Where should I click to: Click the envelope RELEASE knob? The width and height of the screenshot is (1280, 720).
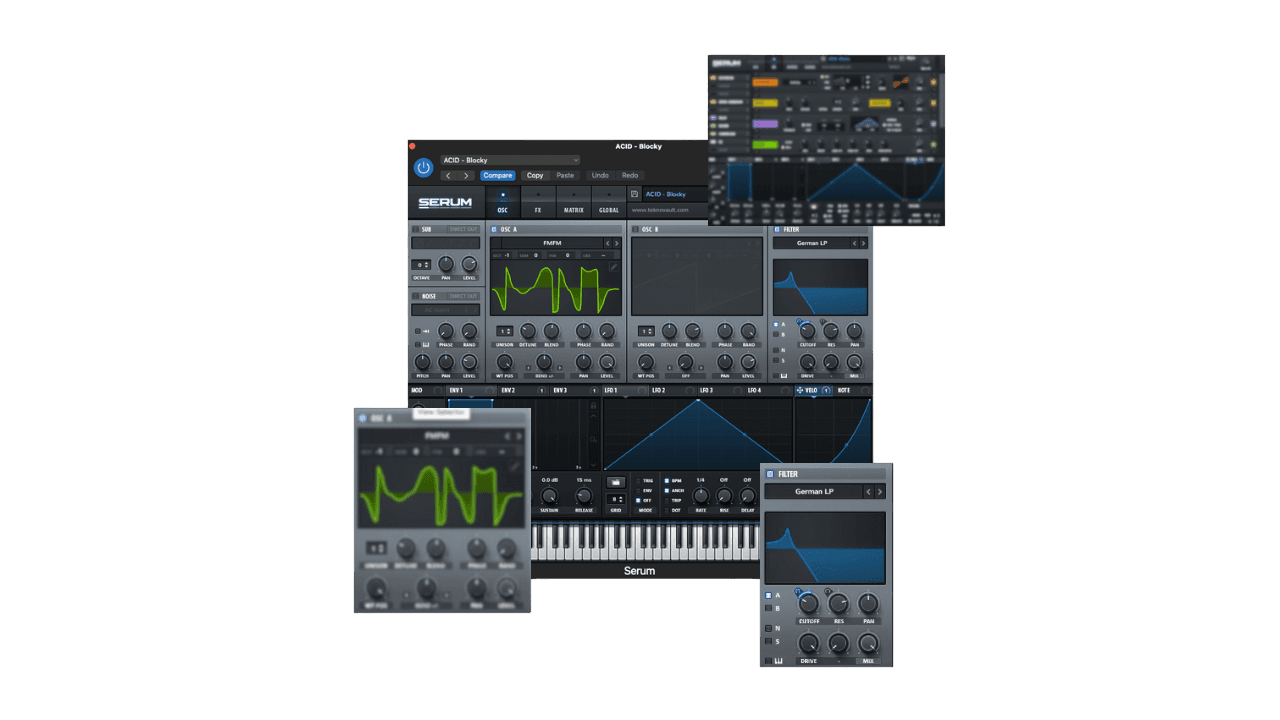(584, 495)
